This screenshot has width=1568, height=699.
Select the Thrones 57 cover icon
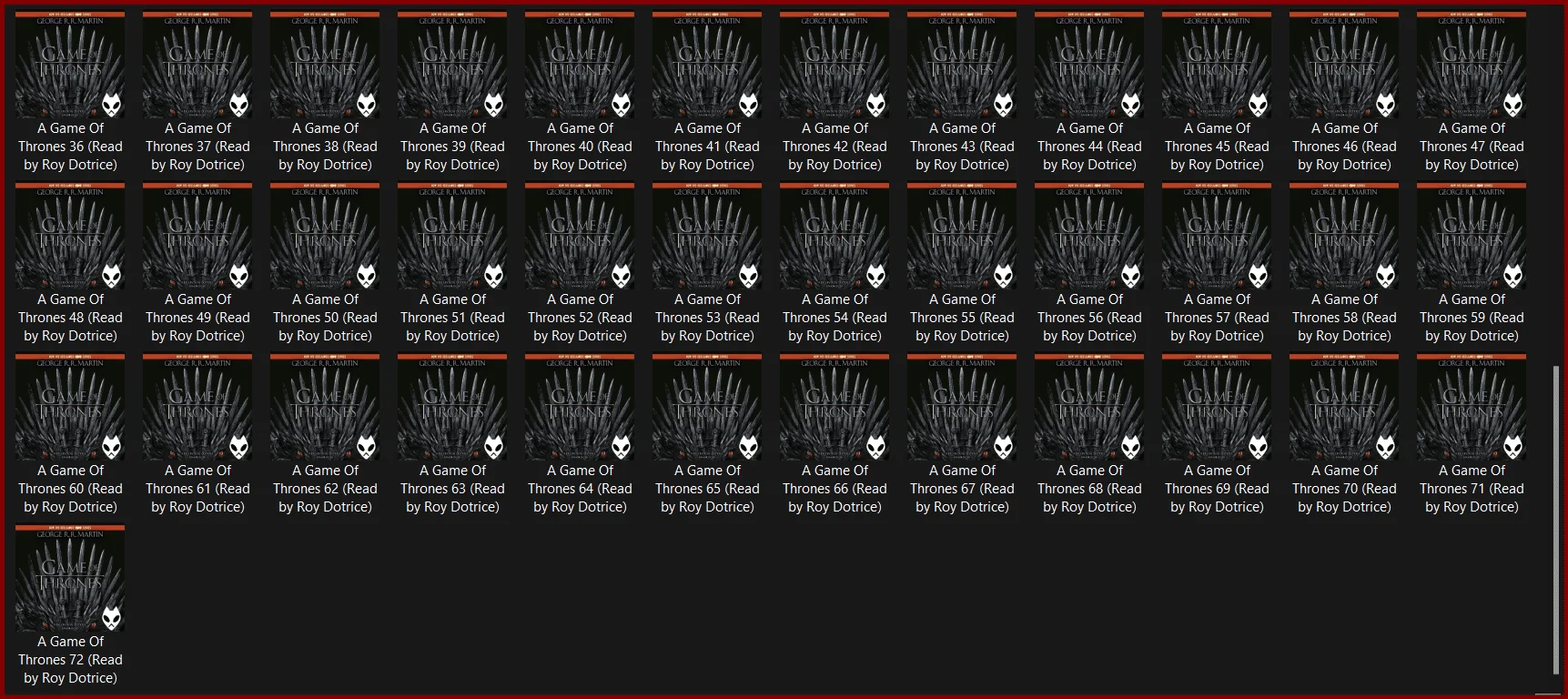click(x=1217, y=237)
